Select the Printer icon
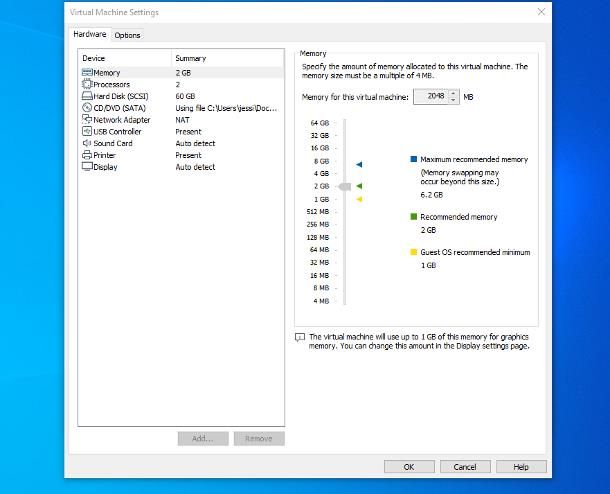 (x=87, y=155)
